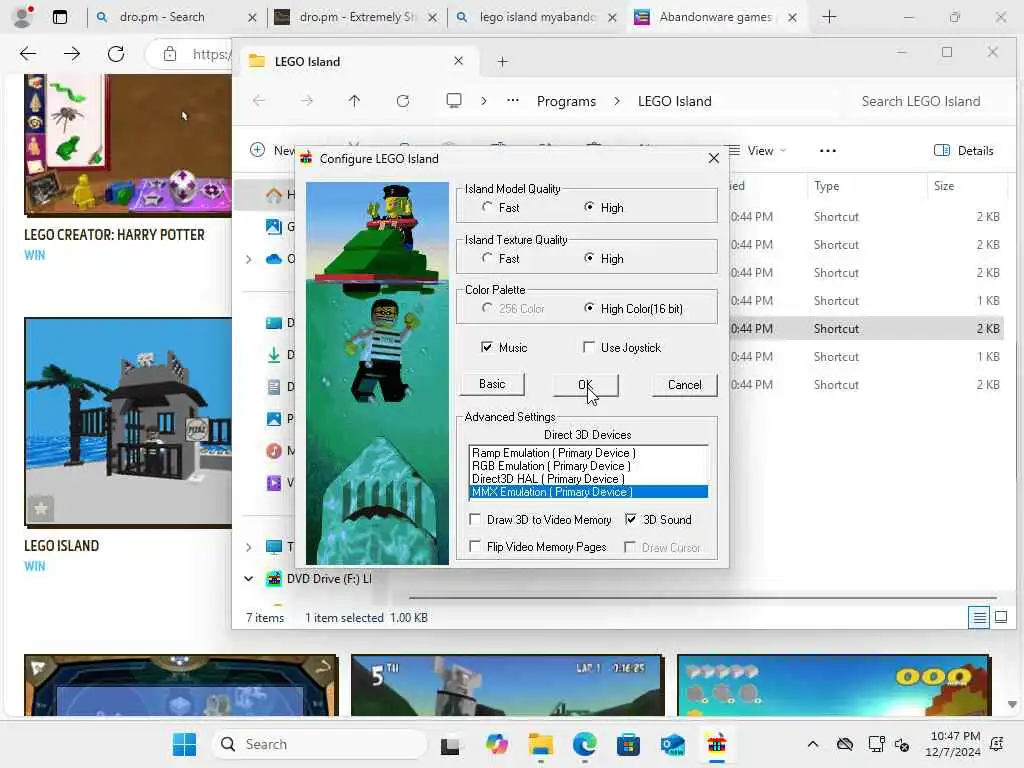
Task: Click the This PC monitor icon in address bar
Action: pyautogui.click(x=453, y=101)
